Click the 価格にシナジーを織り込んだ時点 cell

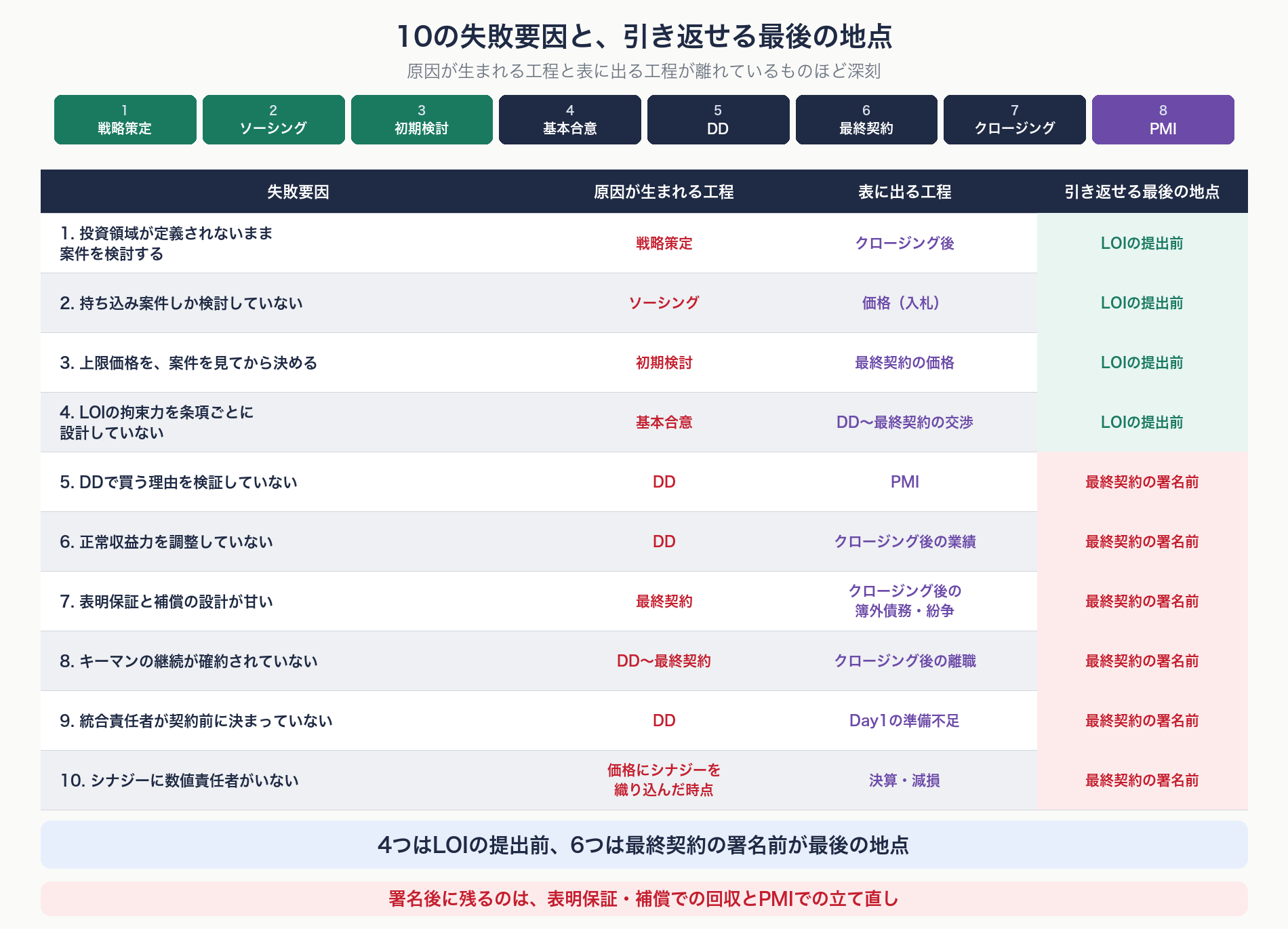coord(664,780)
